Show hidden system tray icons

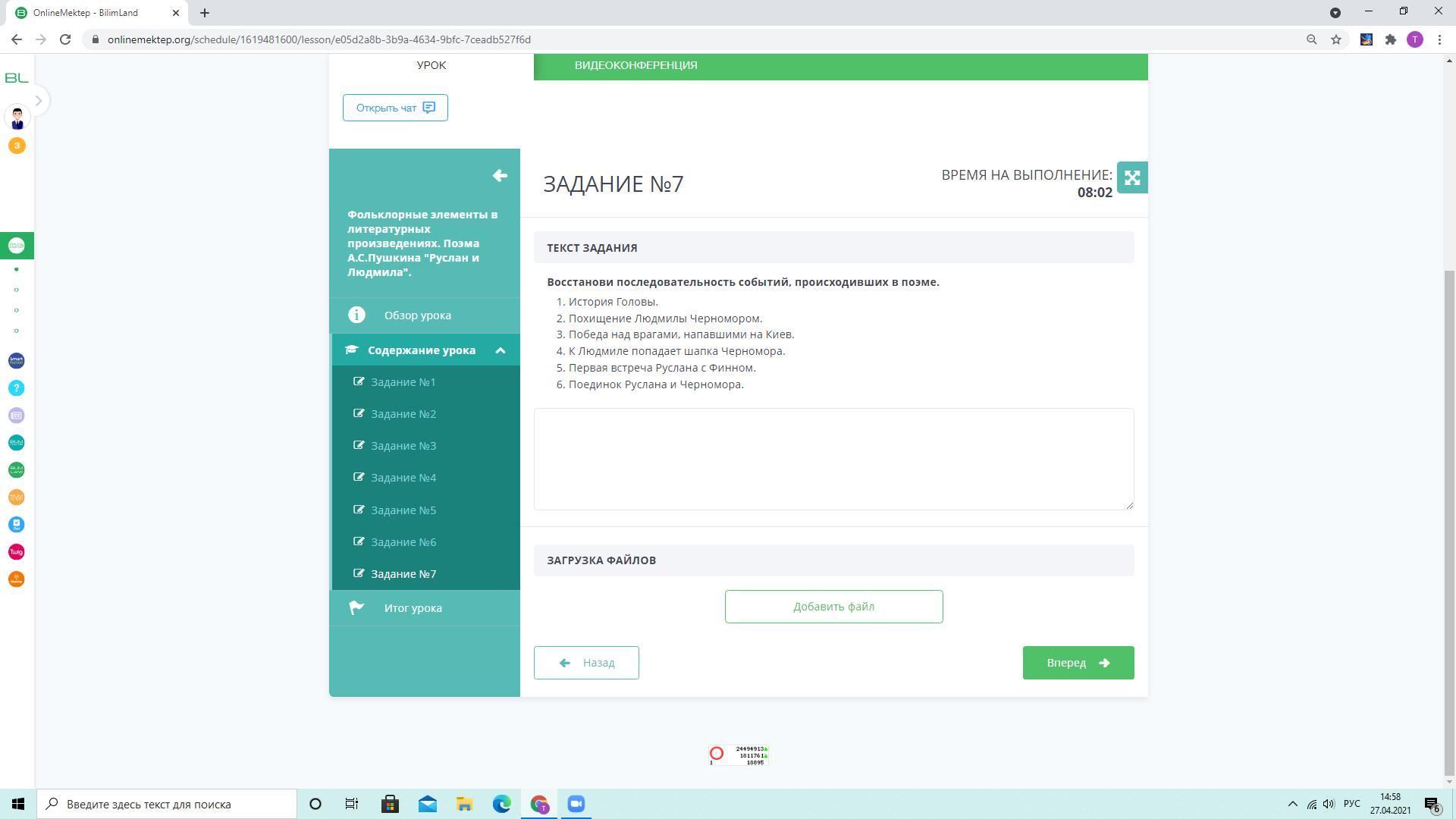[x=1292, y=804]
